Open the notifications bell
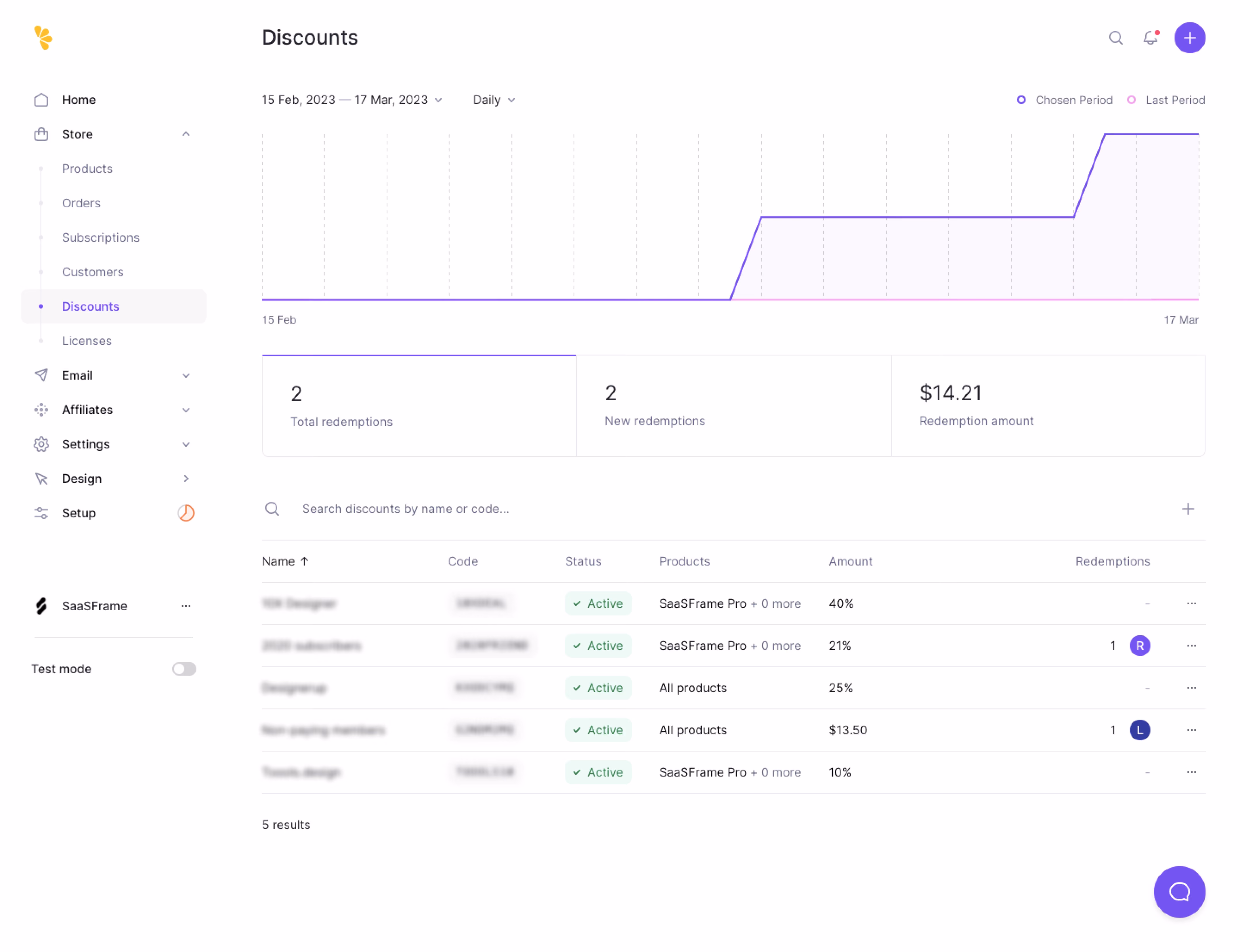This screenshot has height=952, width=1240. click(1151, 38)
